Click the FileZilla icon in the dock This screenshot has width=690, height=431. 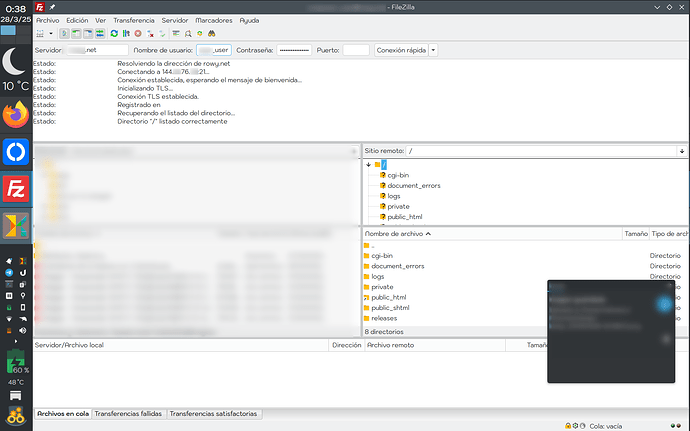click(16, 188)
